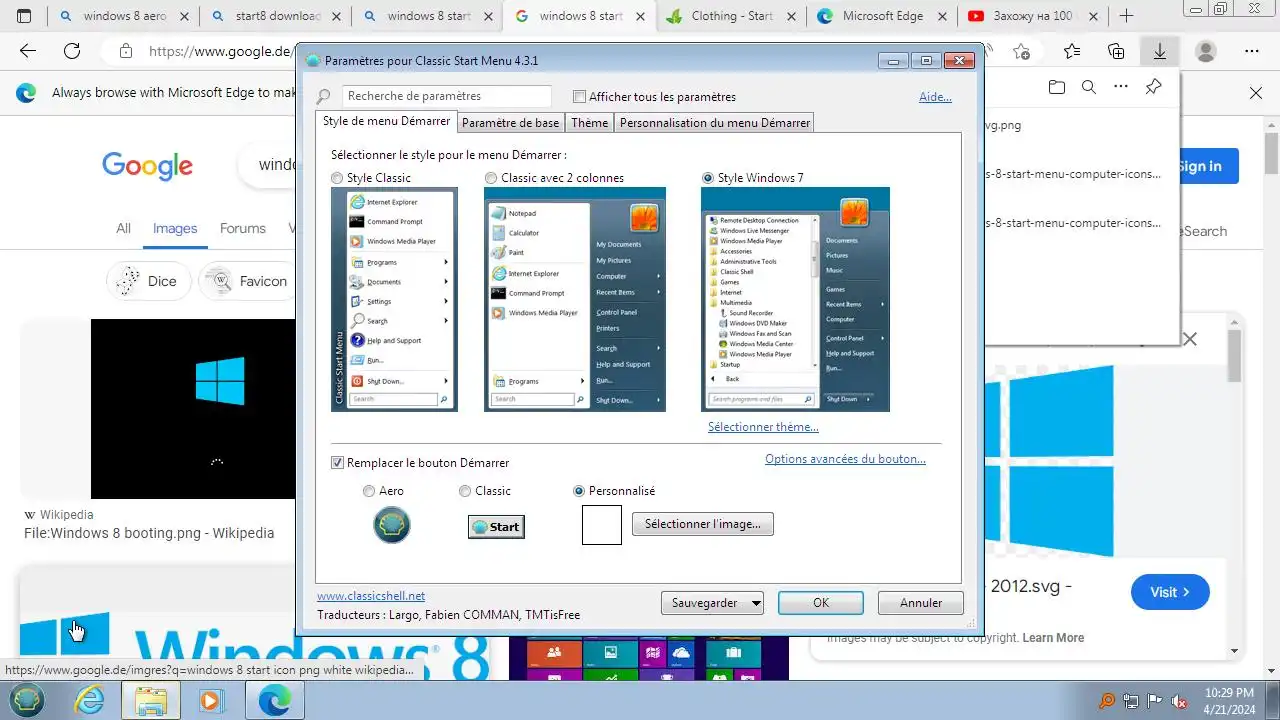The height and width of the screenshot is (720, 1280).
Task: Open a new Edge tab
Action: [1127, 15]
